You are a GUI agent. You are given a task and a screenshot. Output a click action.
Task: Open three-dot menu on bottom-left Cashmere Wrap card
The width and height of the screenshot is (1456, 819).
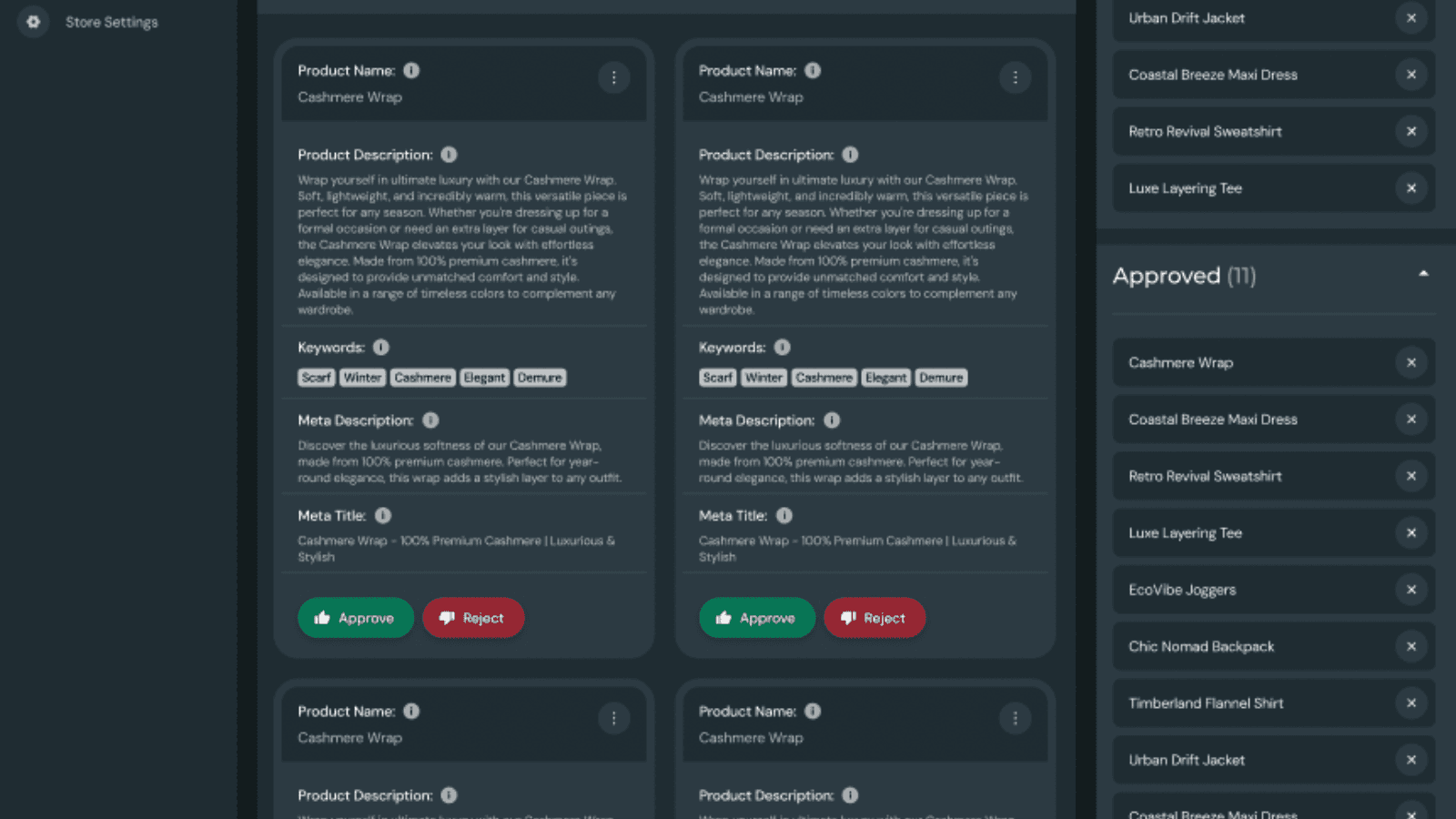[x=614, y=719]
